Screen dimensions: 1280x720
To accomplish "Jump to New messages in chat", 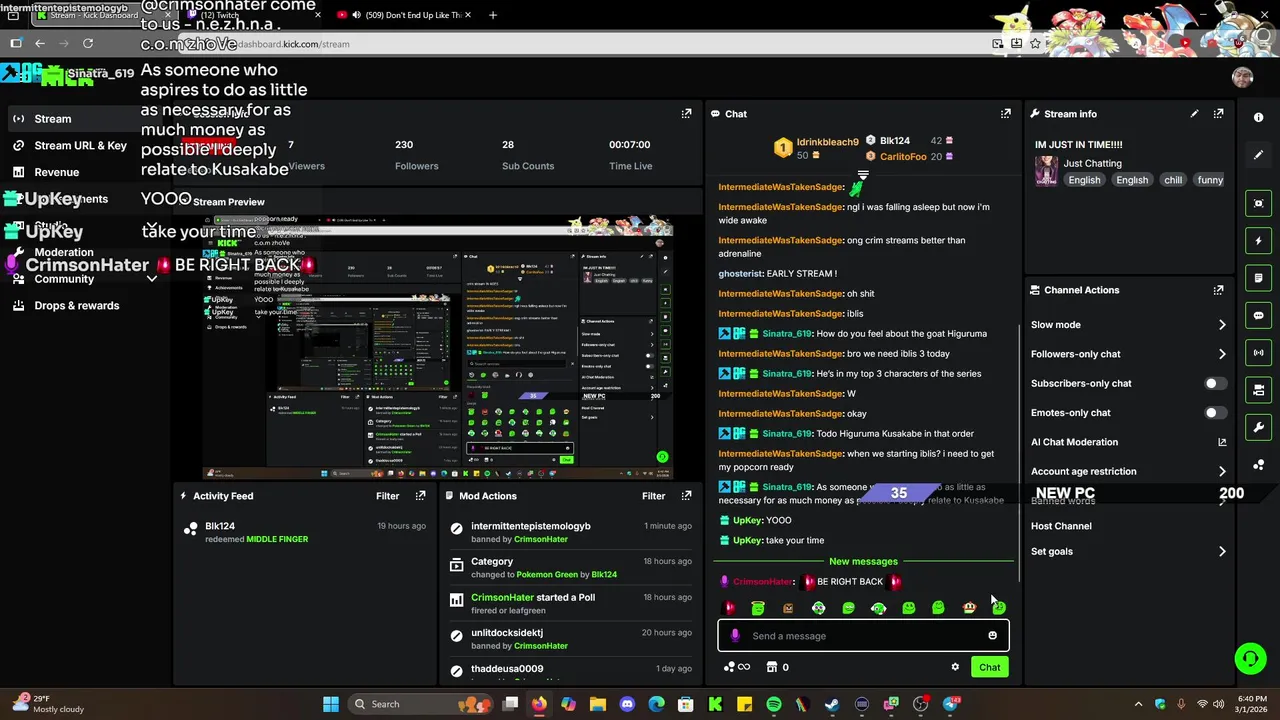I will tap(863, 561).
